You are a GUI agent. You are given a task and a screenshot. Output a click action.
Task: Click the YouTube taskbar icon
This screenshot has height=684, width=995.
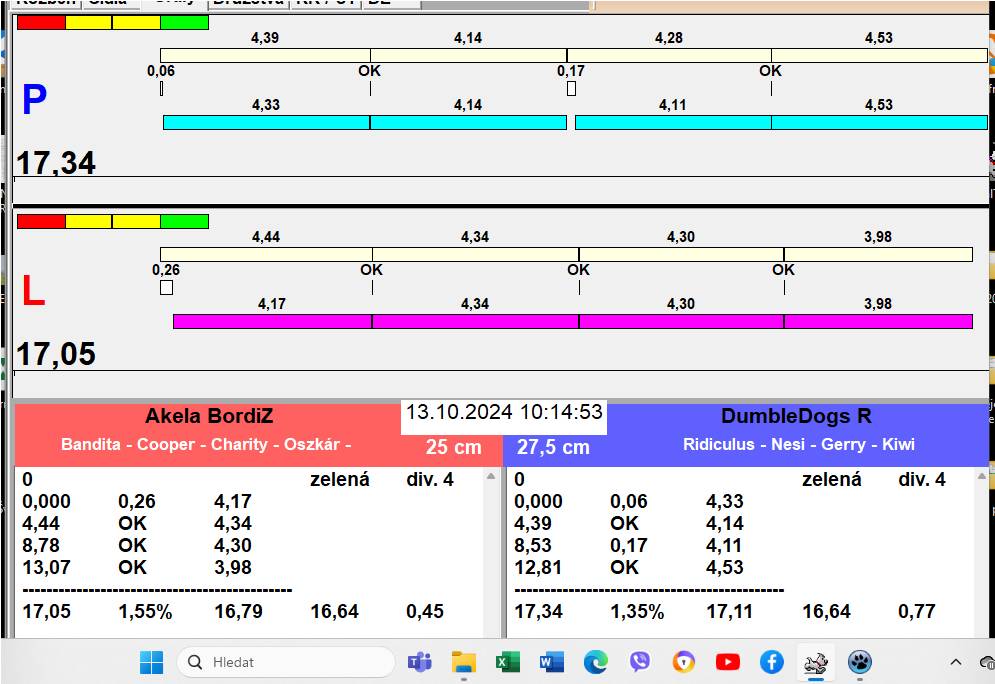tap(728, 662)
